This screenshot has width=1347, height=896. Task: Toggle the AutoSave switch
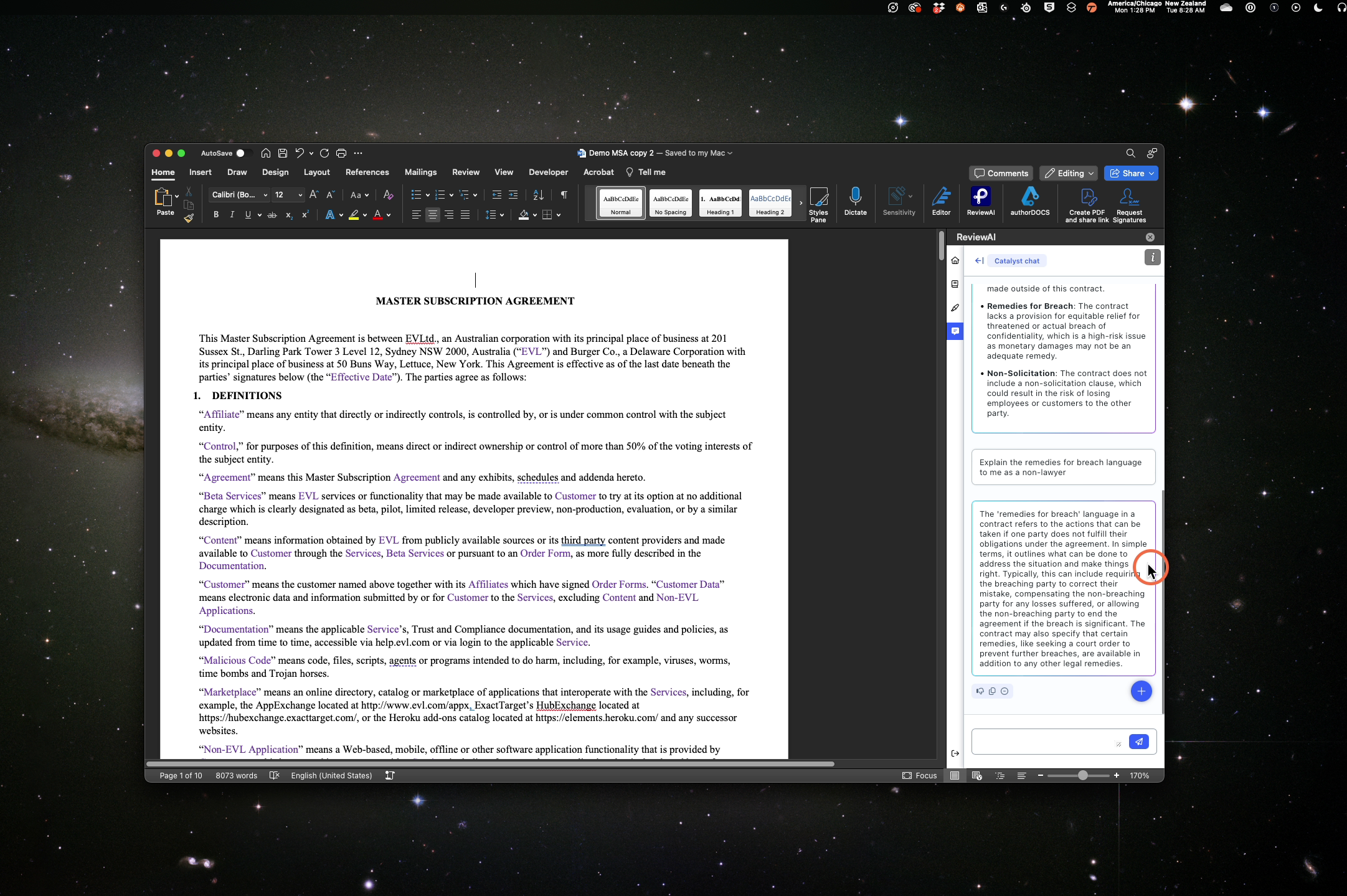click(243, 153)
